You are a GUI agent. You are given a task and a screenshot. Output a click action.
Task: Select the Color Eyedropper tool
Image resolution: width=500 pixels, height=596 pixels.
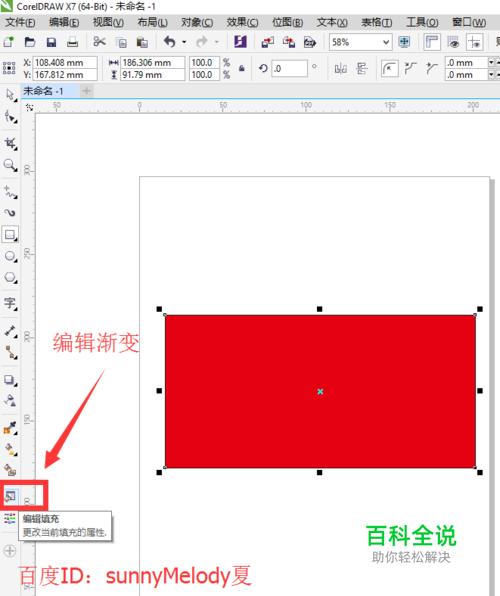click(x=10, y=428)
